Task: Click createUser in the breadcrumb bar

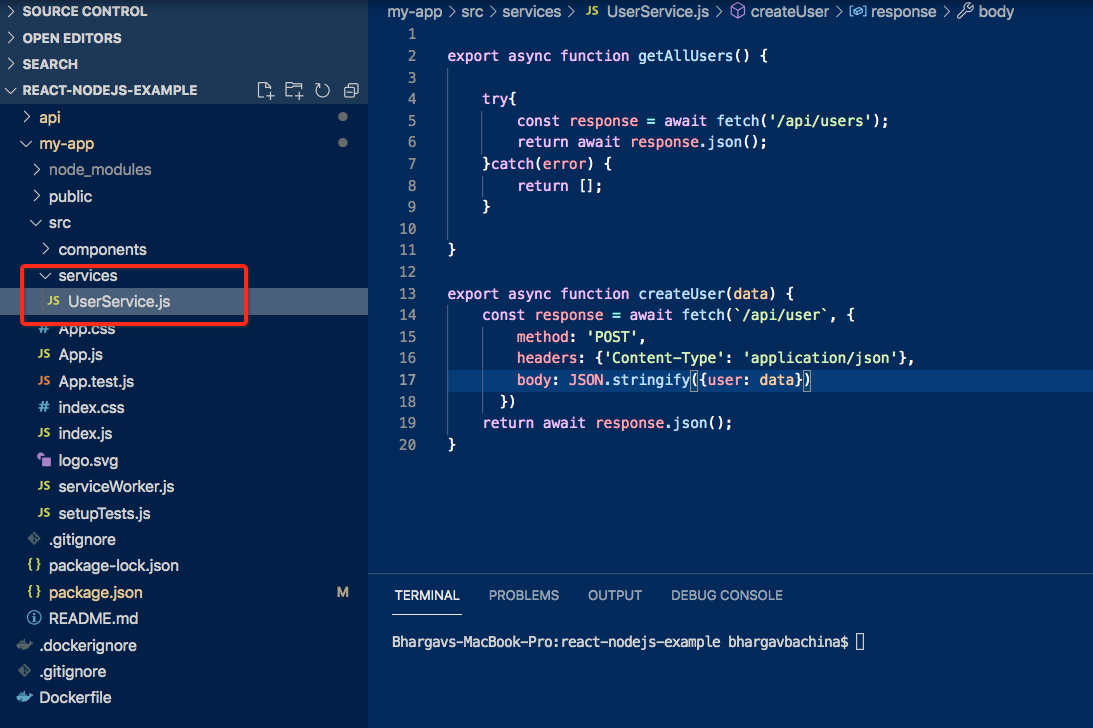Action: [x=789, y=11]
